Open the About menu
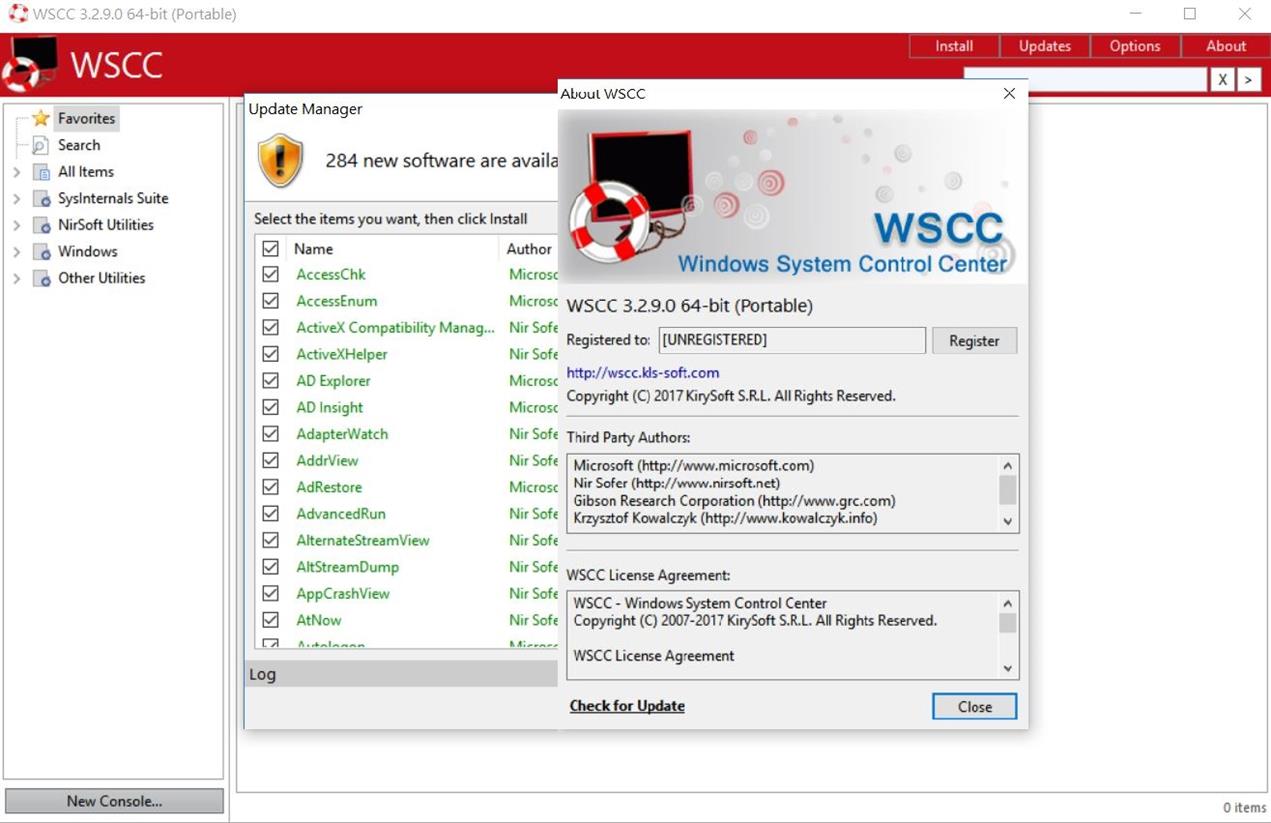 (x=1226, y=46)
